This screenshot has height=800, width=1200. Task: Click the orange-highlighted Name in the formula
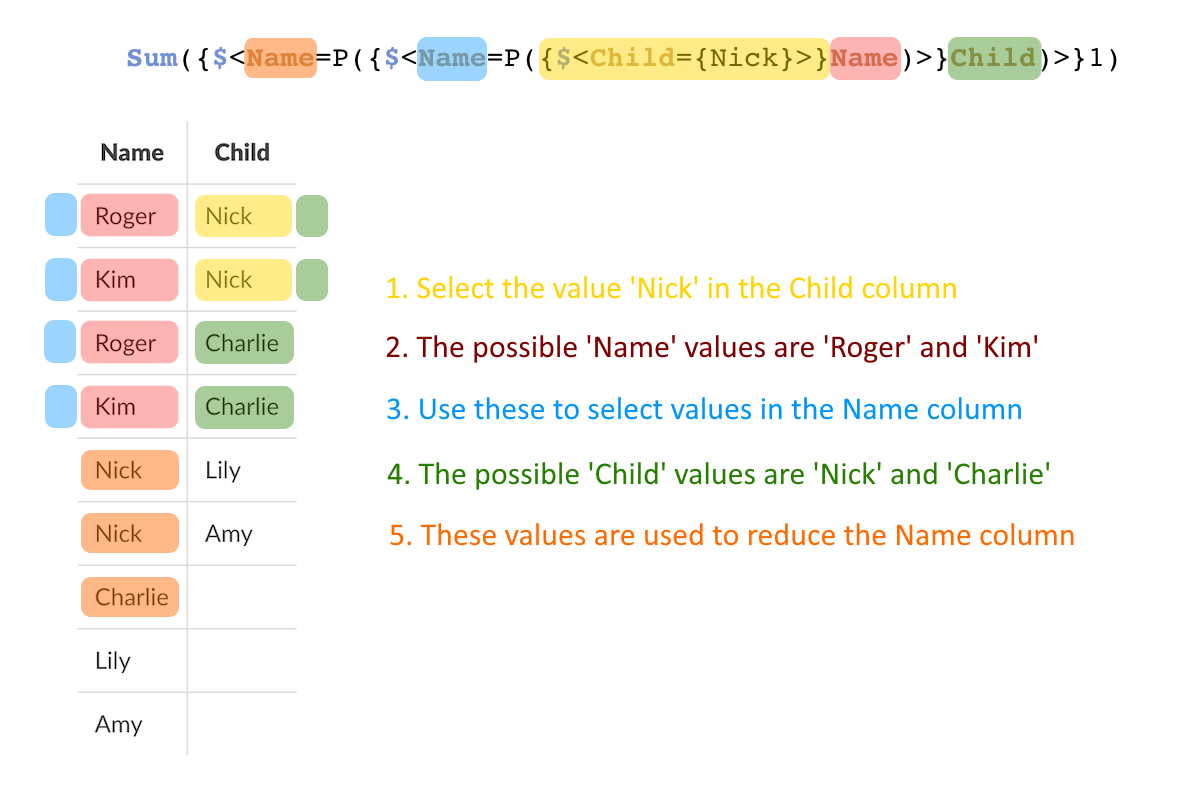pyautogui.click(x=280, y=58)
